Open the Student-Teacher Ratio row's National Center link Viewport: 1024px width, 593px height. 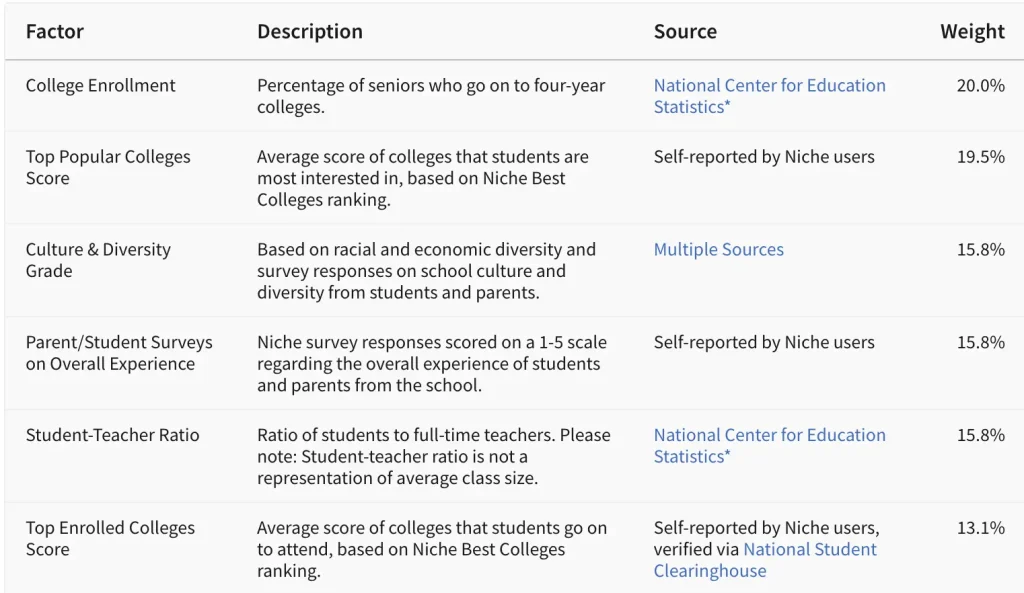click(x=769, y=446)
